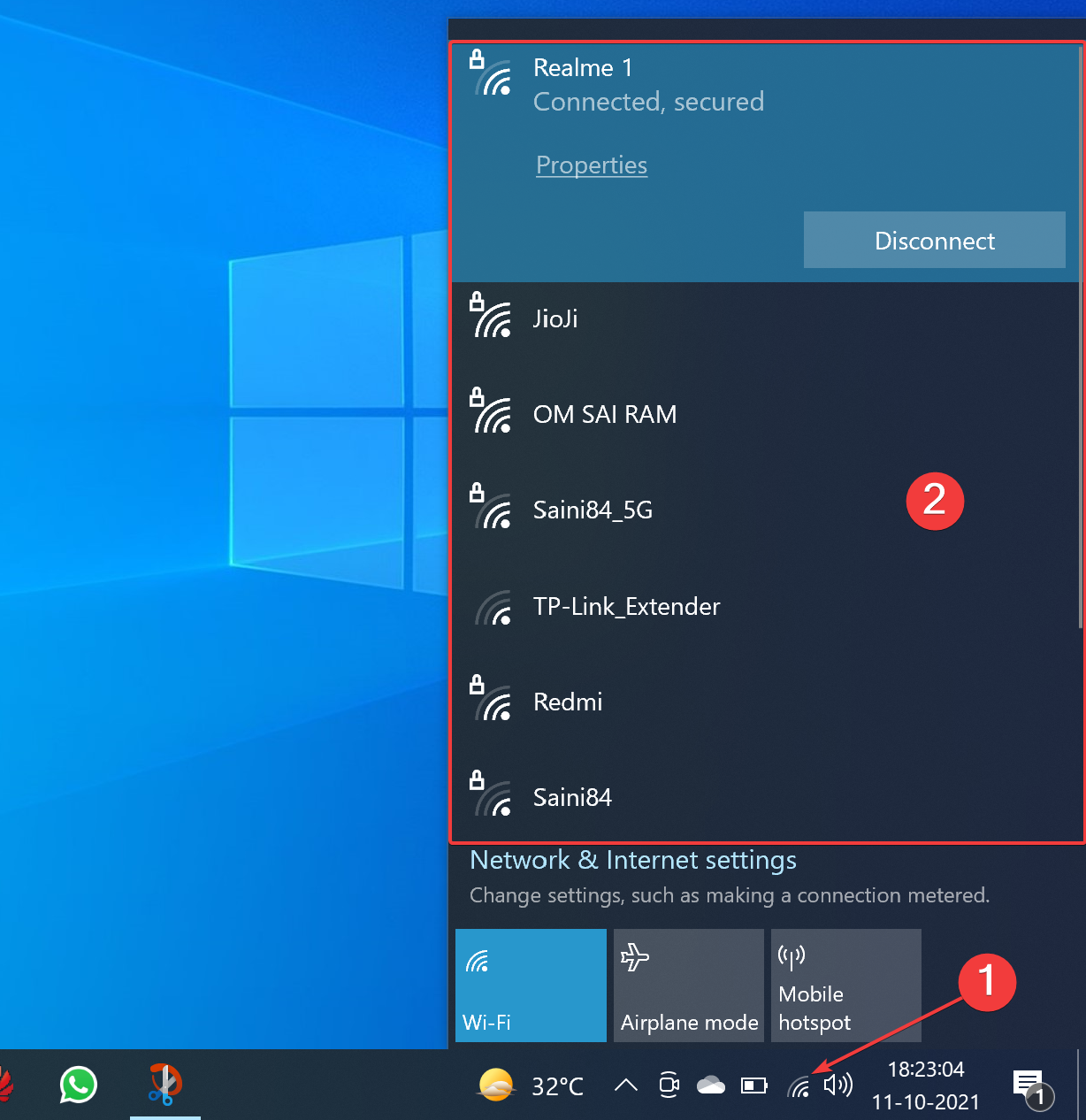Open the weather widget showing 32°C

(x=531, y=1085)
